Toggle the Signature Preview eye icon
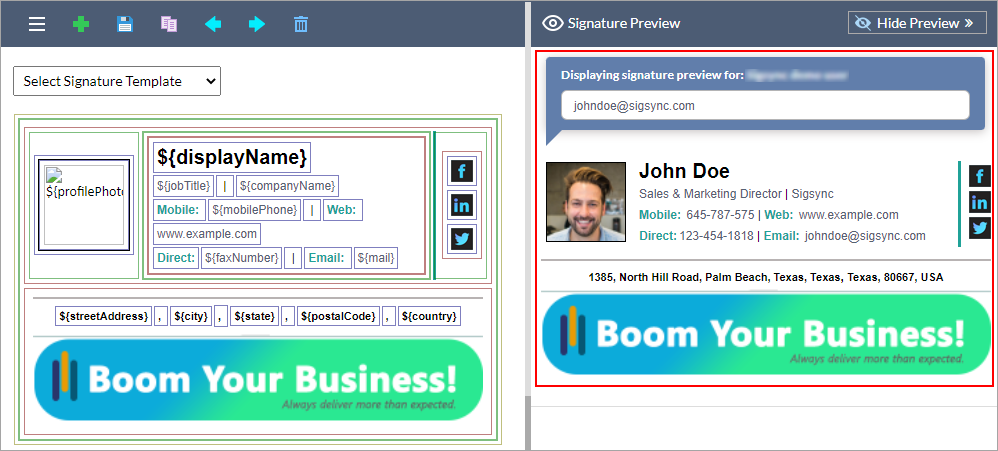 click(x=552, y=23)
